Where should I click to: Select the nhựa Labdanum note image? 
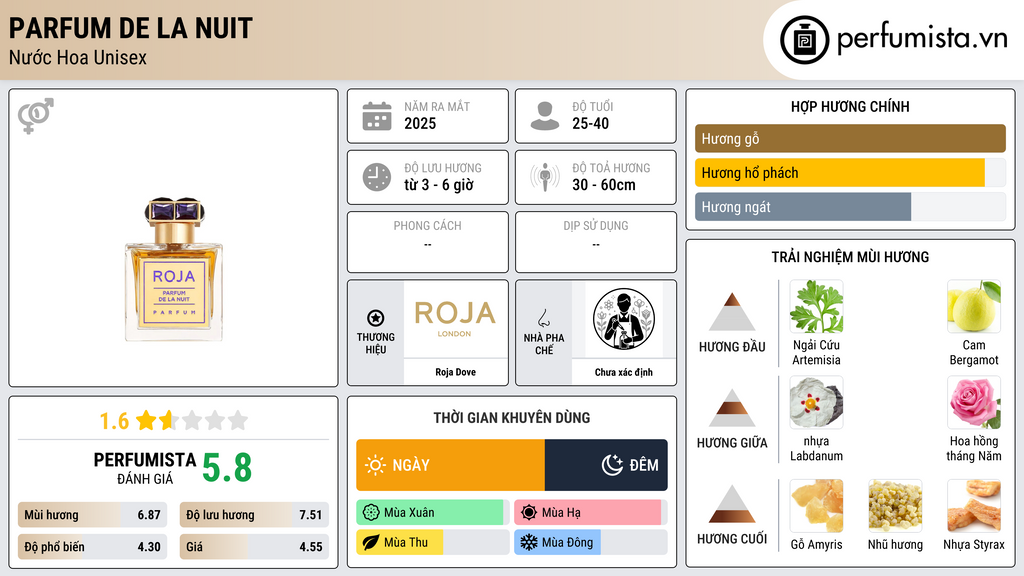[x=816, y=403]
